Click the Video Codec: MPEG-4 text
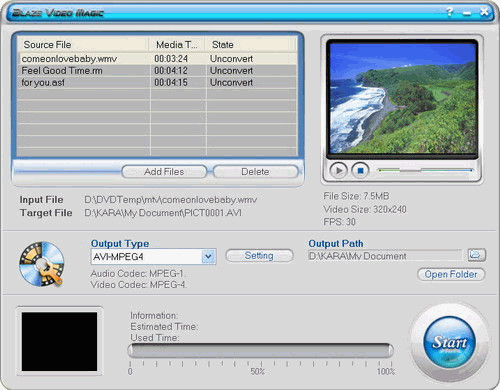Screen dimensions: 500x390 [x=139, y=285]
